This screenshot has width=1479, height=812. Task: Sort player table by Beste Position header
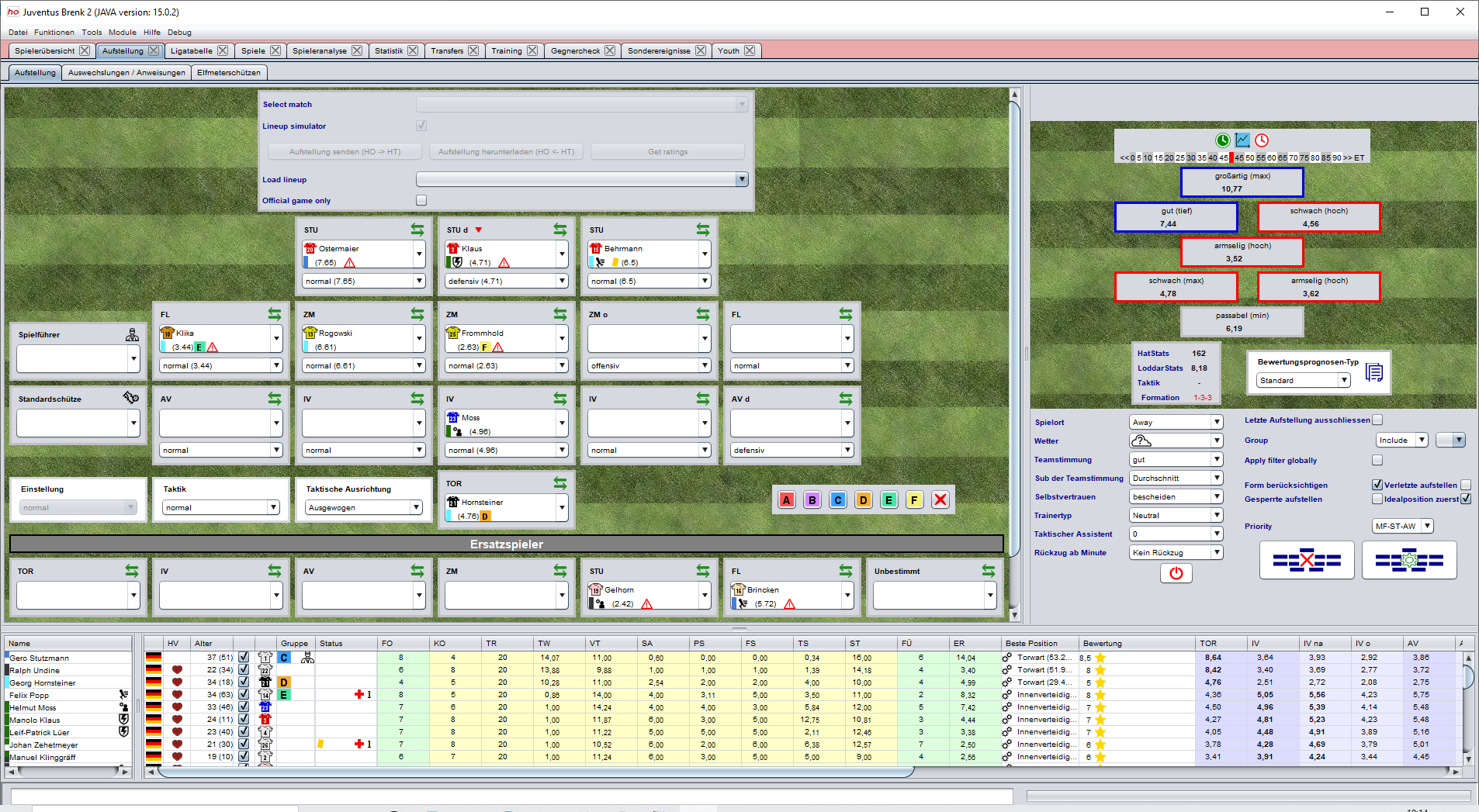tap(1039, 643)
